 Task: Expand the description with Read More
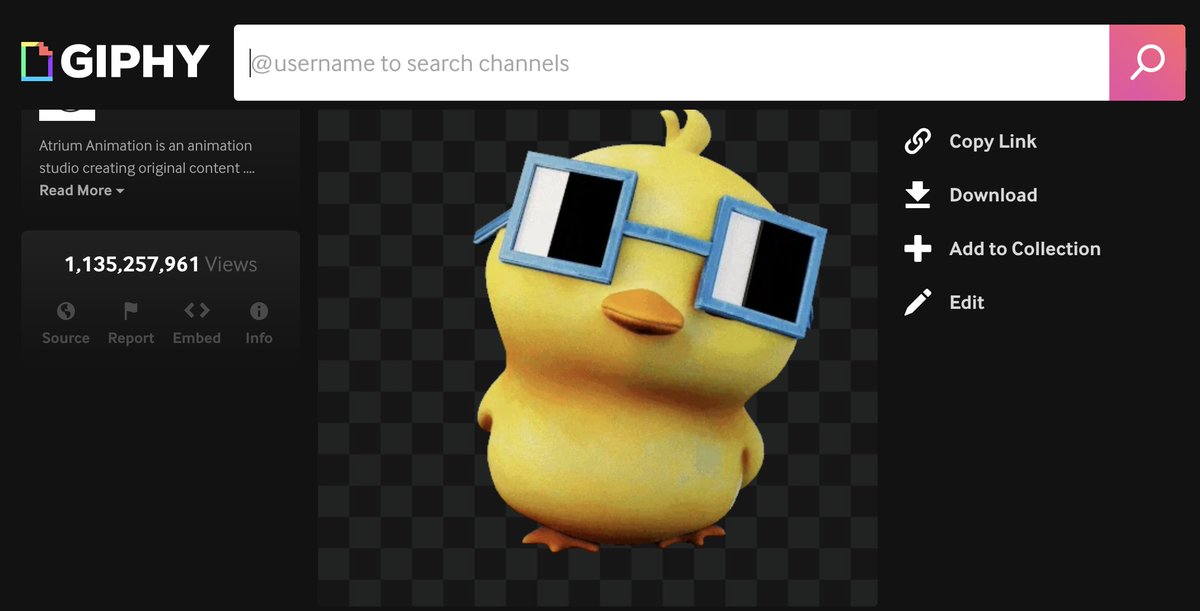82,190
